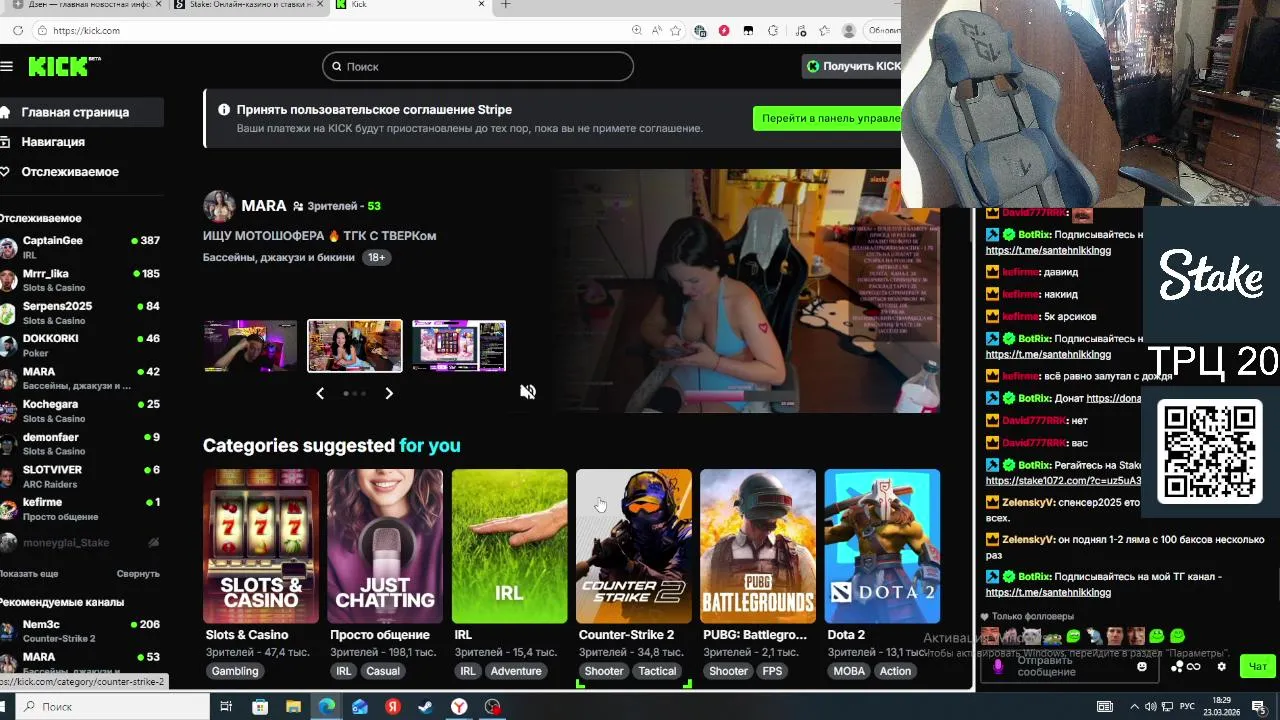This screenshot has height=720, width=1280.
Task: Click the page reload icon
Action: click(18, 31)
